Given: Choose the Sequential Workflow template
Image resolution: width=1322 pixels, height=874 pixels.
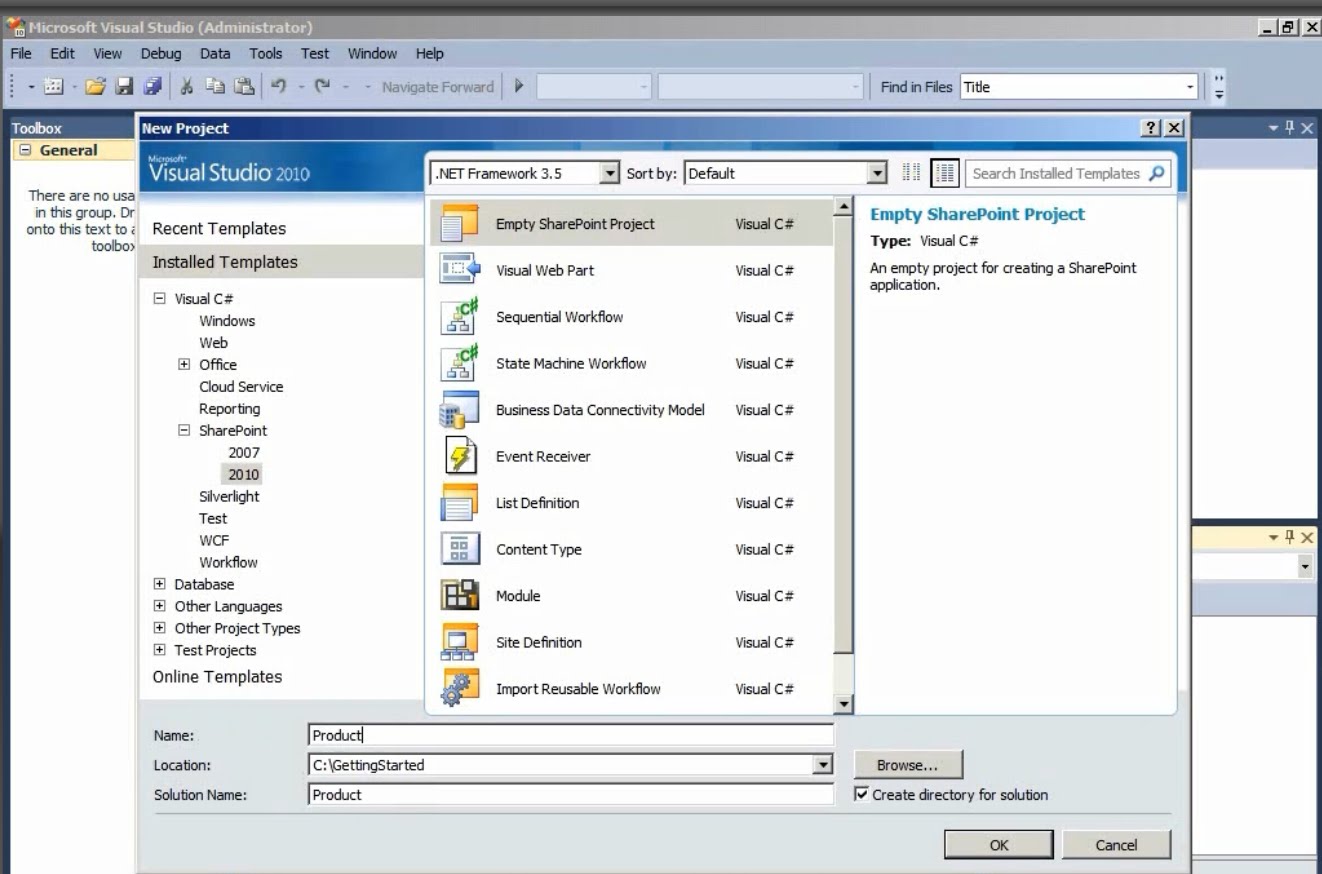Looking at the screenshot, I should [560, 316].
